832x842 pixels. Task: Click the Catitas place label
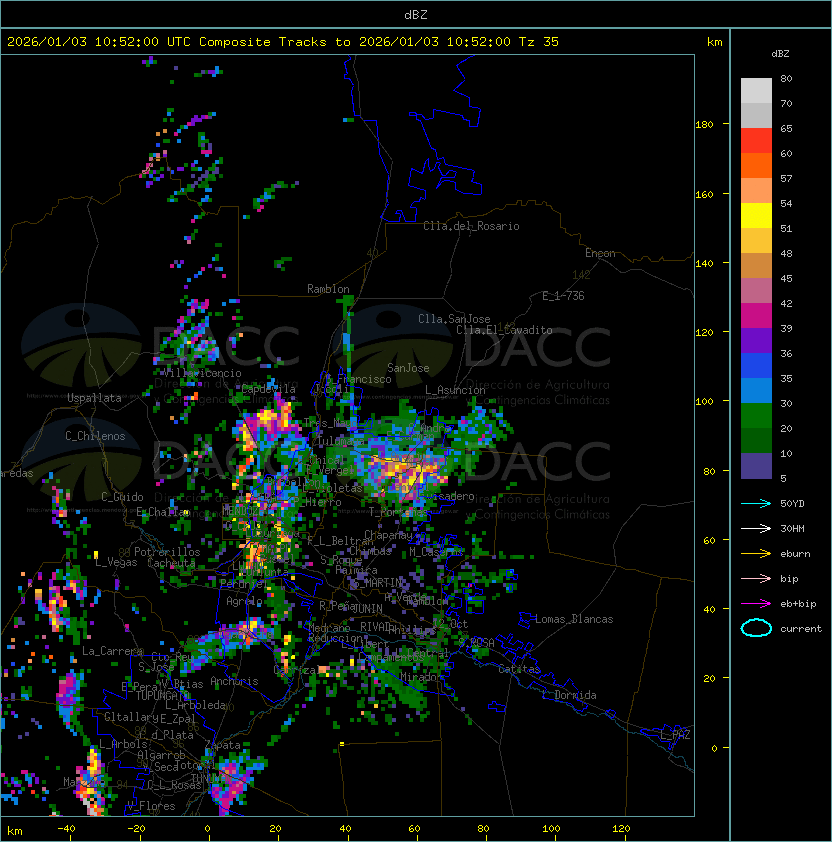pyautogui.click(x=519, y=669)
